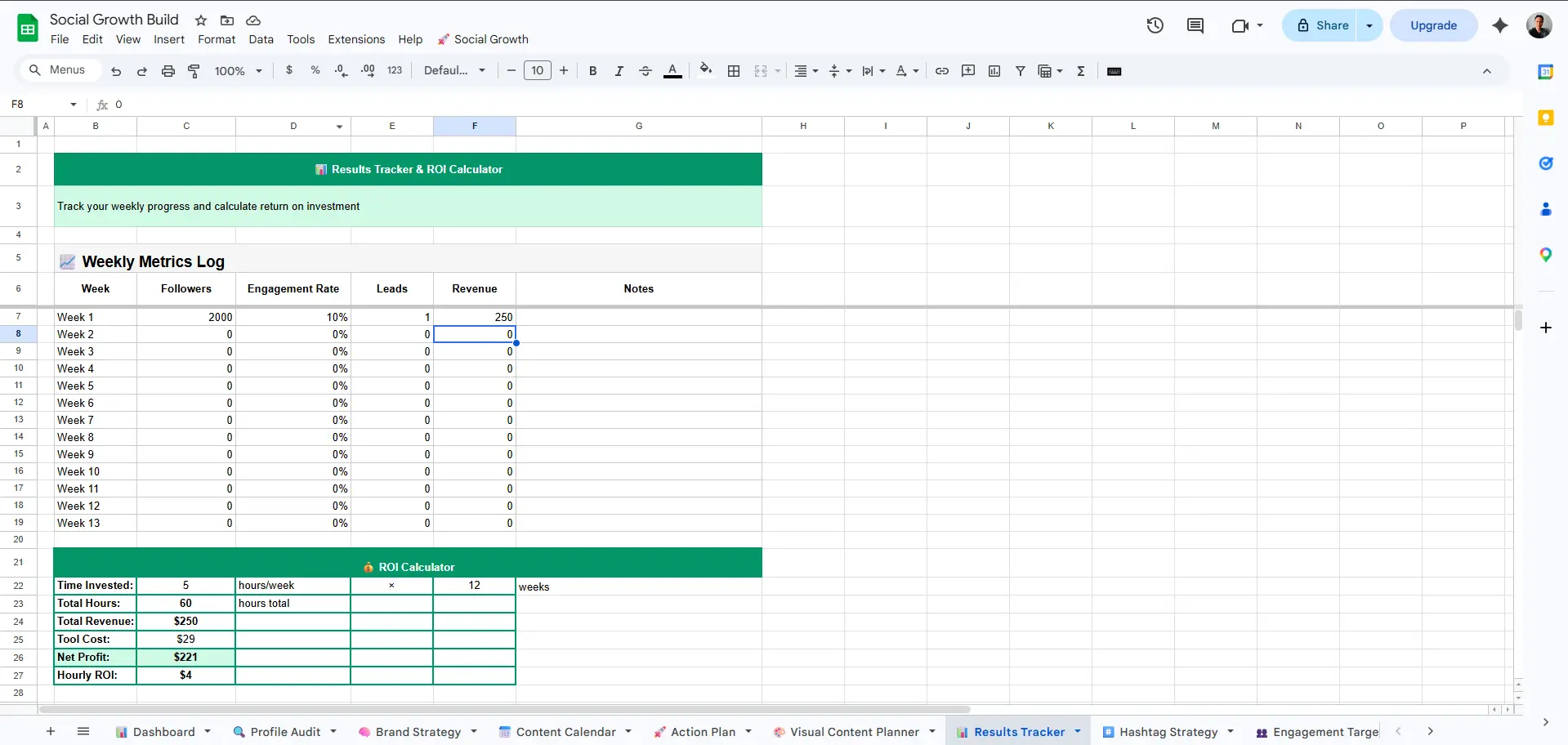This screenshot has height=745, width=1568.
Task: Open the Insert menu
Action: (169, 39)
